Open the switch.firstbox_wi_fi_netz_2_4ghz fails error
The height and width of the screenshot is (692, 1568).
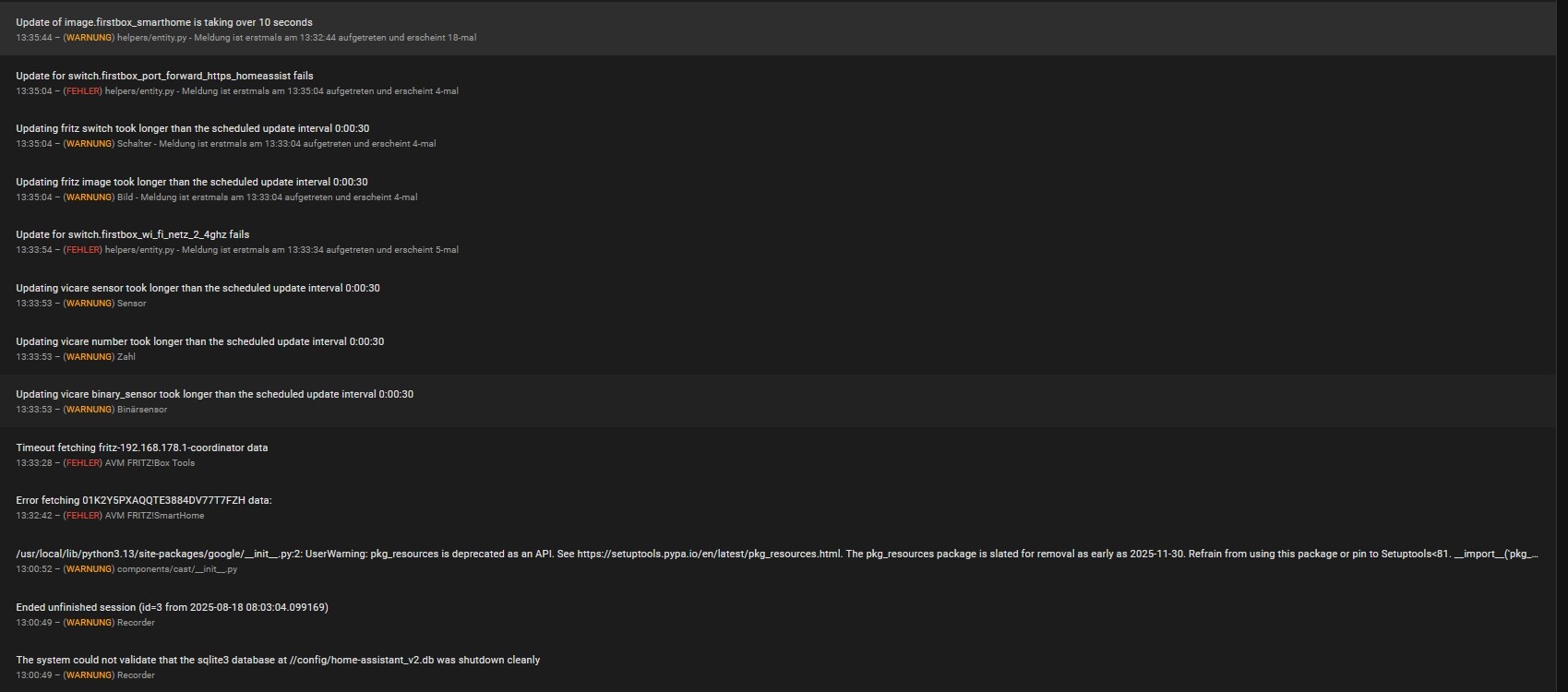click(x=778, y=242)
